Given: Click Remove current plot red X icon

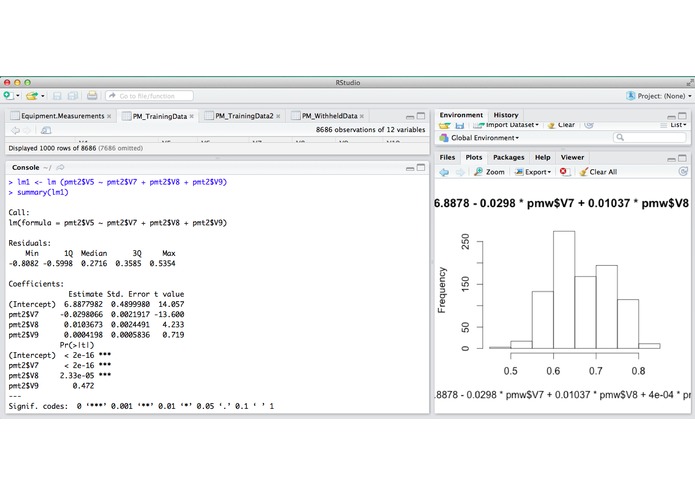Looking at the screenshot, I should pyautogui.click(x=564, y=172).
